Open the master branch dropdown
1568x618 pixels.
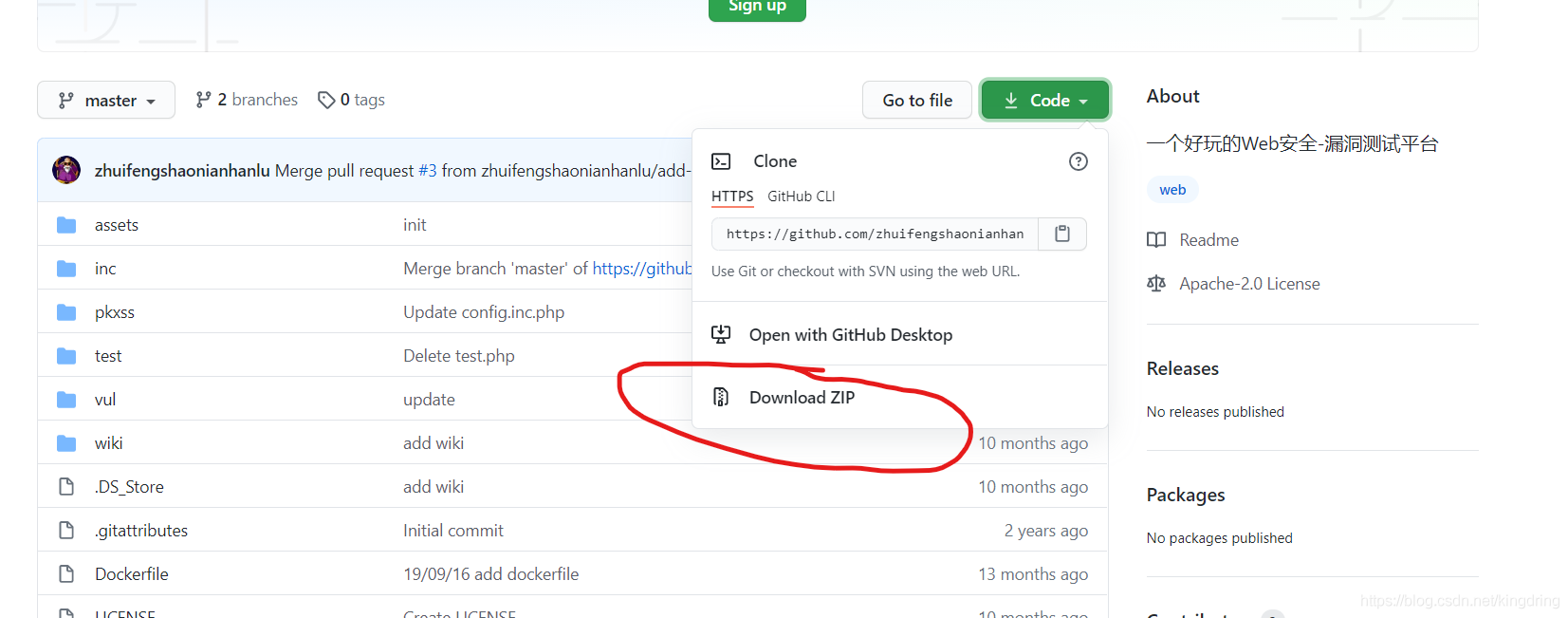pyautogui.click(x=106, y=100)
